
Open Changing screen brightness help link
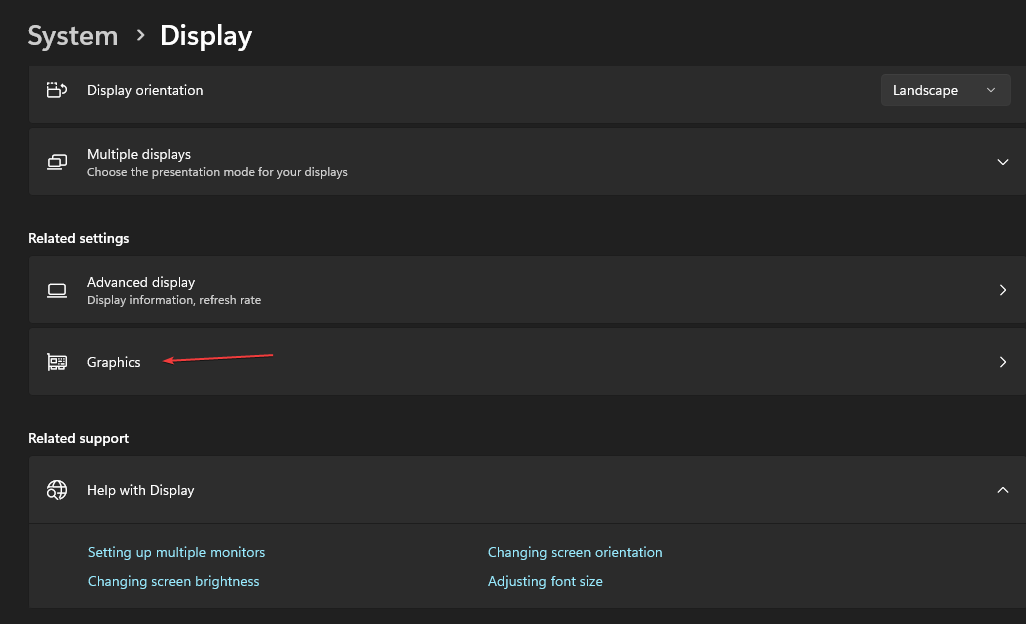pos(173,580)
